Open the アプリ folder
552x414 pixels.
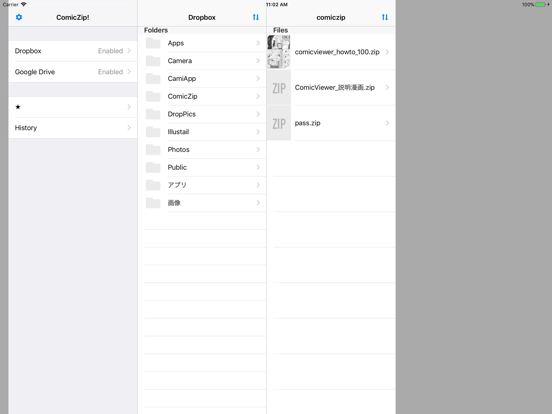click(202, 185)
